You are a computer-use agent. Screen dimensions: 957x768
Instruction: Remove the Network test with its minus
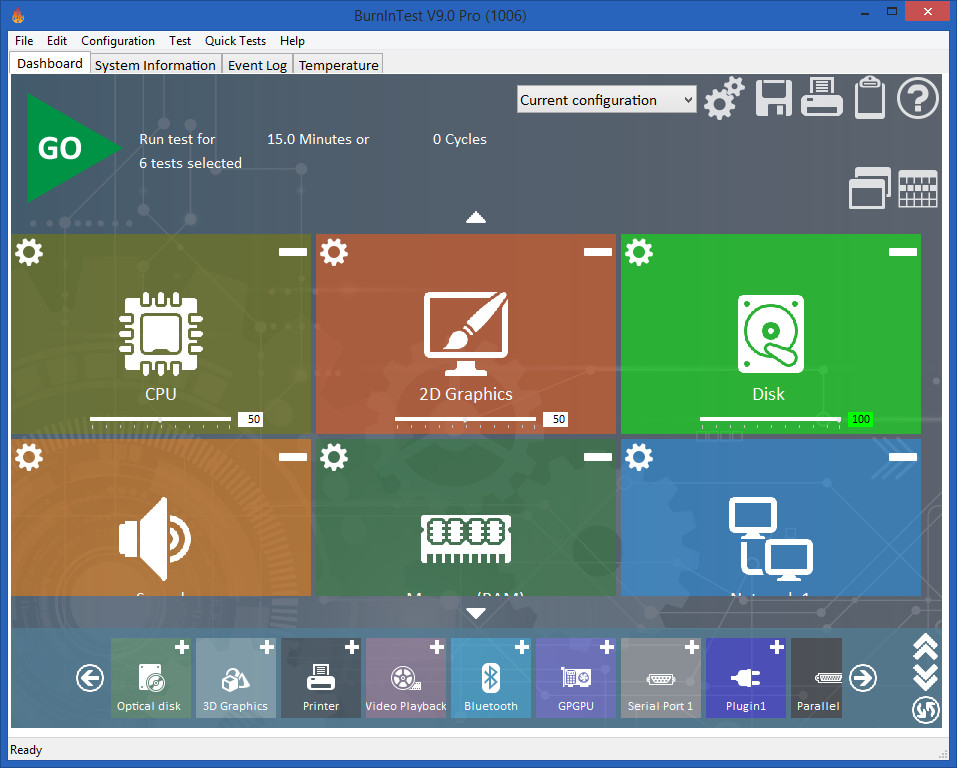click(903, 457)
